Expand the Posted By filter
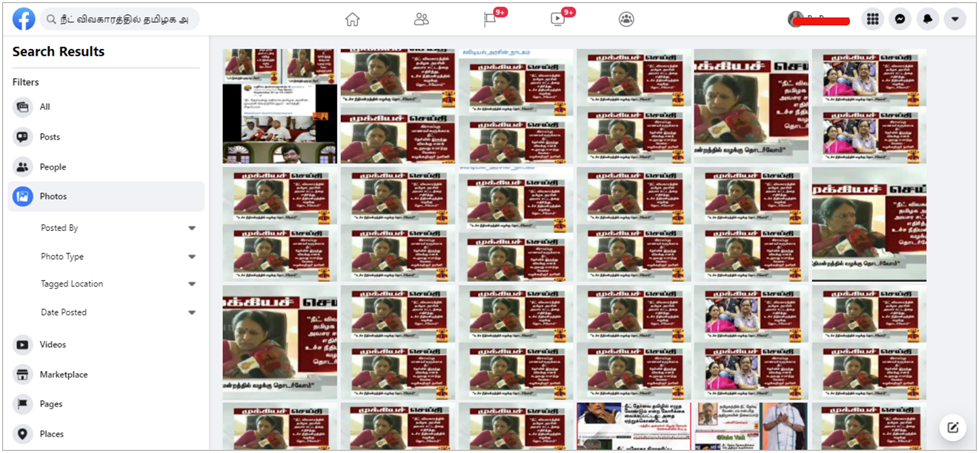 point(191,228)
